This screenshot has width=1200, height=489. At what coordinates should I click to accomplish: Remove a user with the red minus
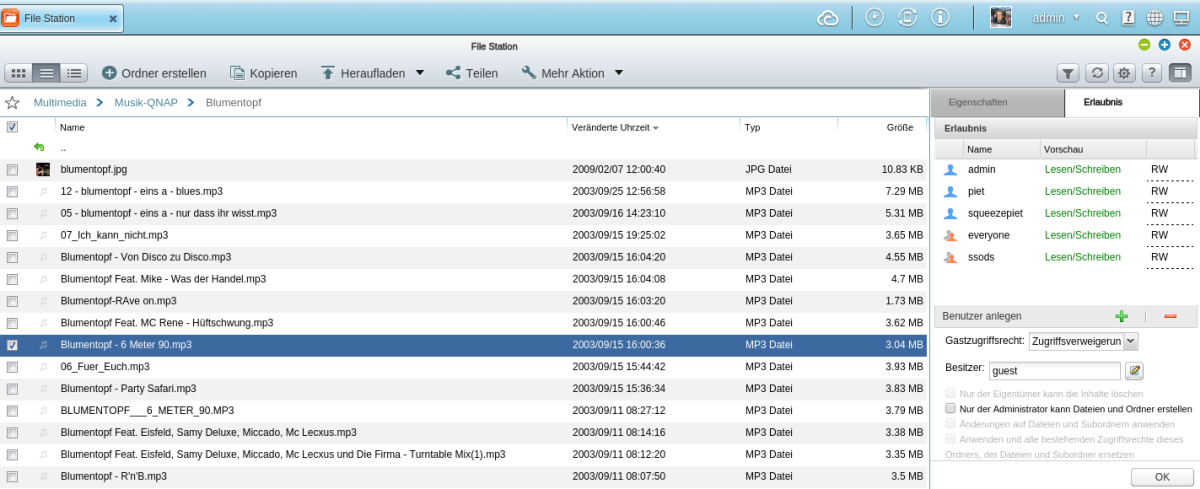coord(1170,316)
